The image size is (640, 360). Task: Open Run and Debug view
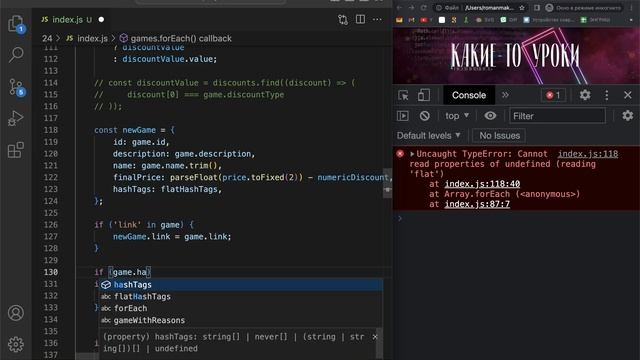coord(16,118)
